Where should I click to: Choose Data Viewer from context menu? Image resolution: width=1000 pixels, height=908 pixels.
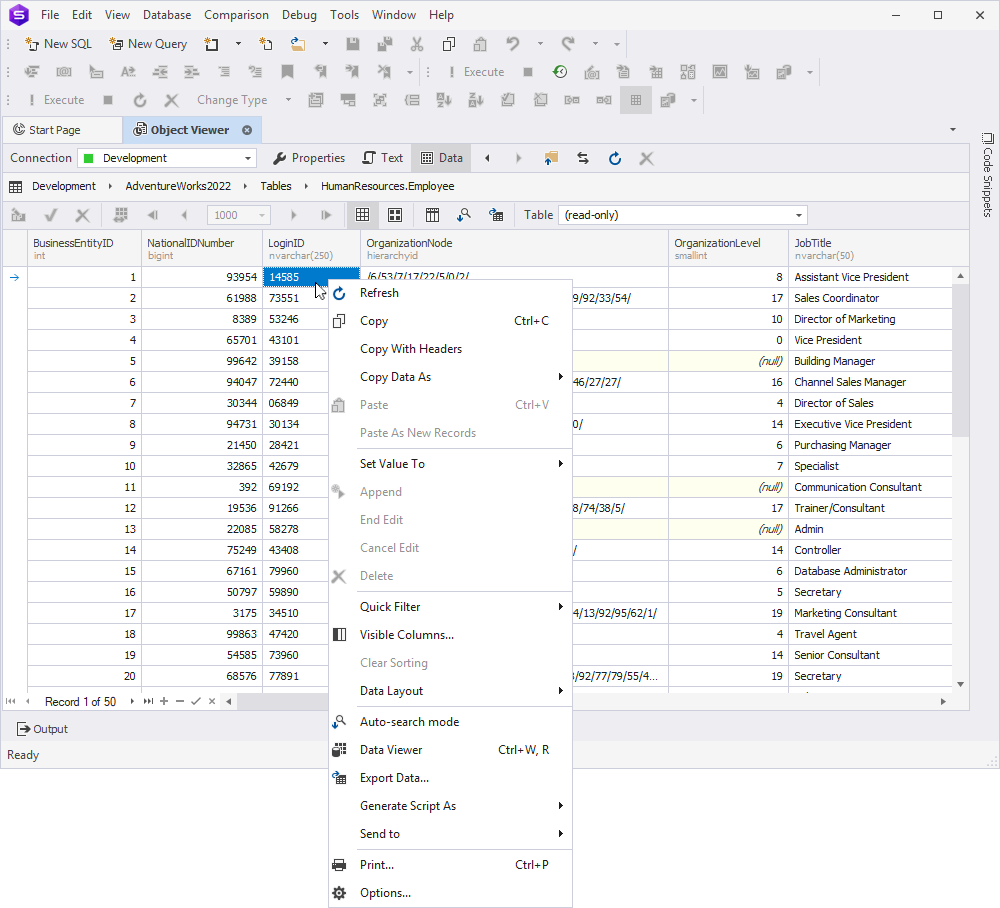coord(450,749)
